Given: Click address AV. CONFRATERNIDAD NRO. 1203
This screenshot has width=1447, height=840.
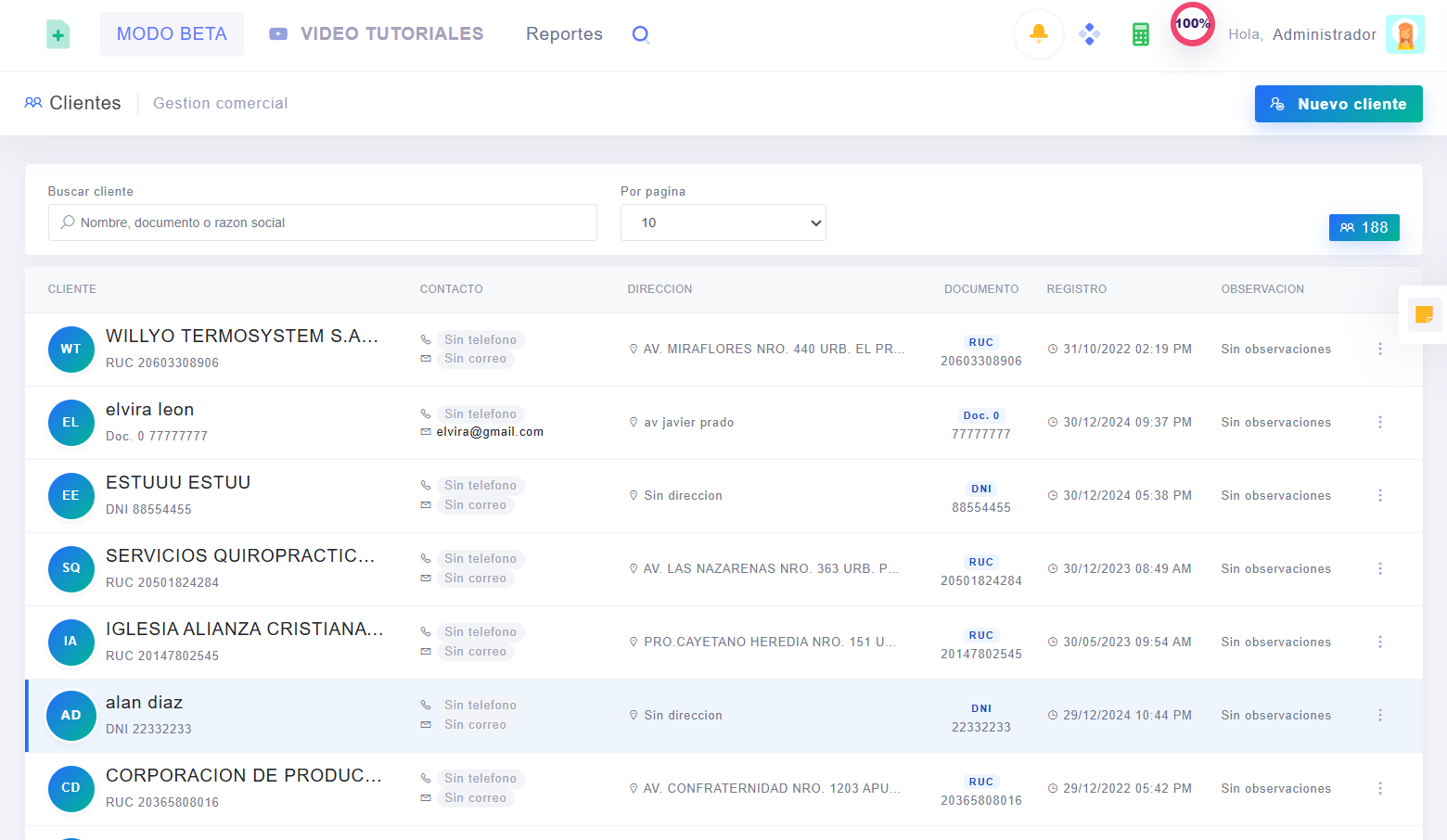Looking at the screenshot, I should [772, 788].
